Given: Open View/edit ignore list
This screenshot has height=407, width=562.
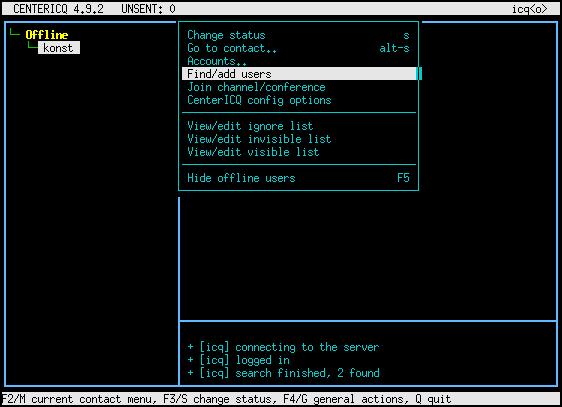Looking at the screenshot, I should (299, 126).
